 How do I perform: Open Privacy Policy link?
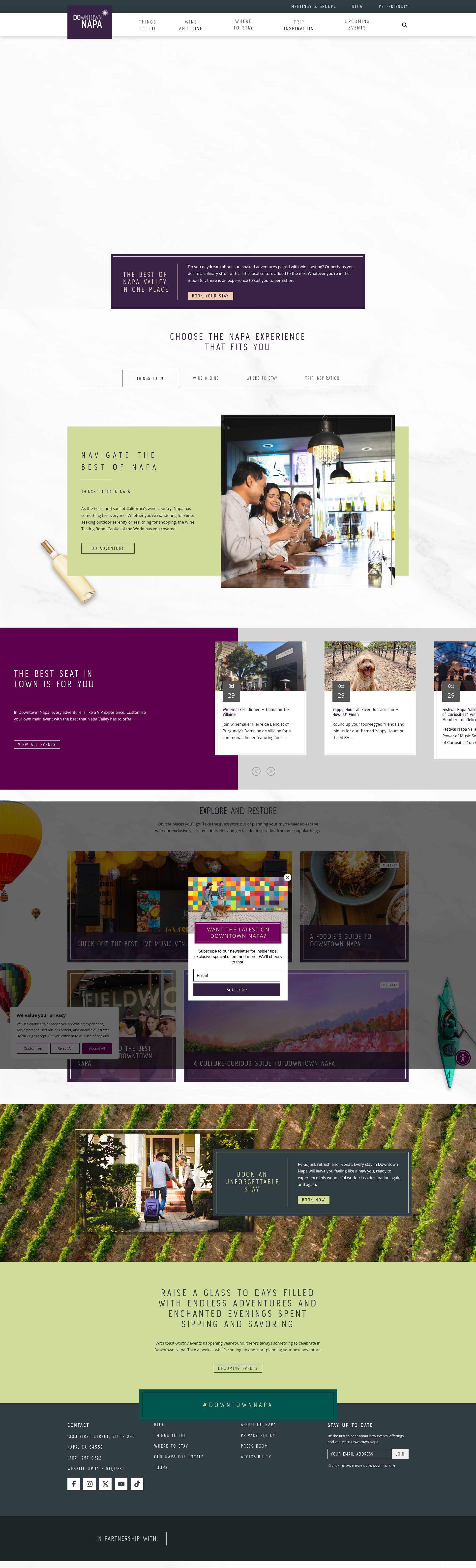tap(258, 1435)
